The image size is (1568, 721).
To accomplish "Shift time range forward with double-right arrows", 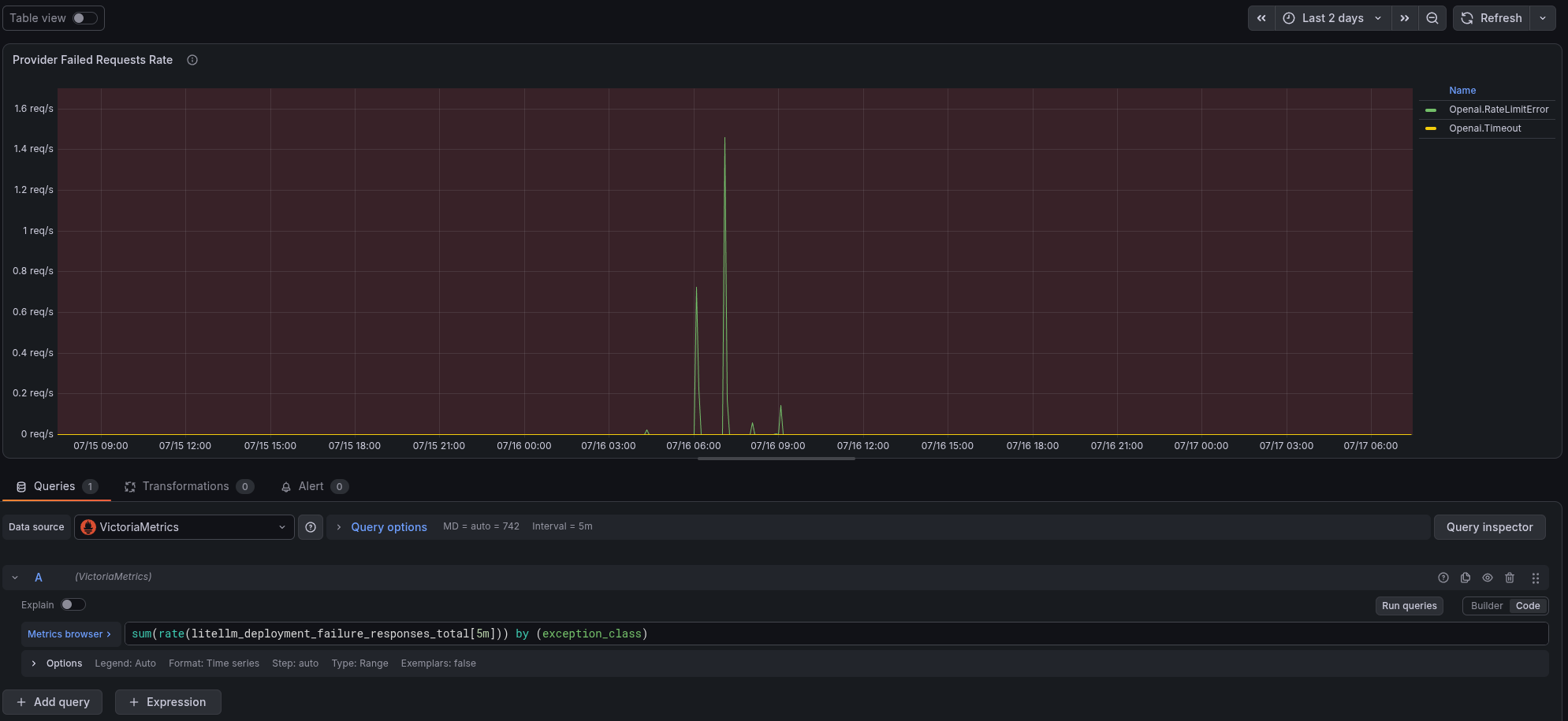I will (x=1405, y=18).
